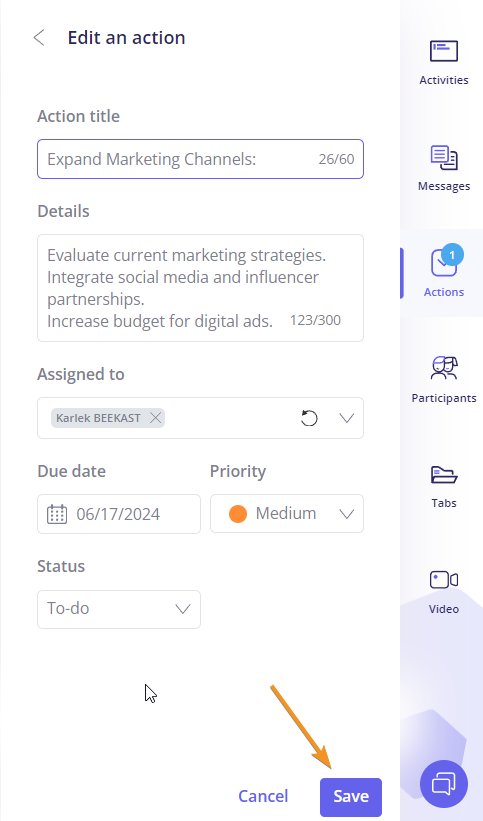483x821 pixels.
Task: Open the To-do Status dropdown
Action: pyautogui.click(x=119, y=609)
